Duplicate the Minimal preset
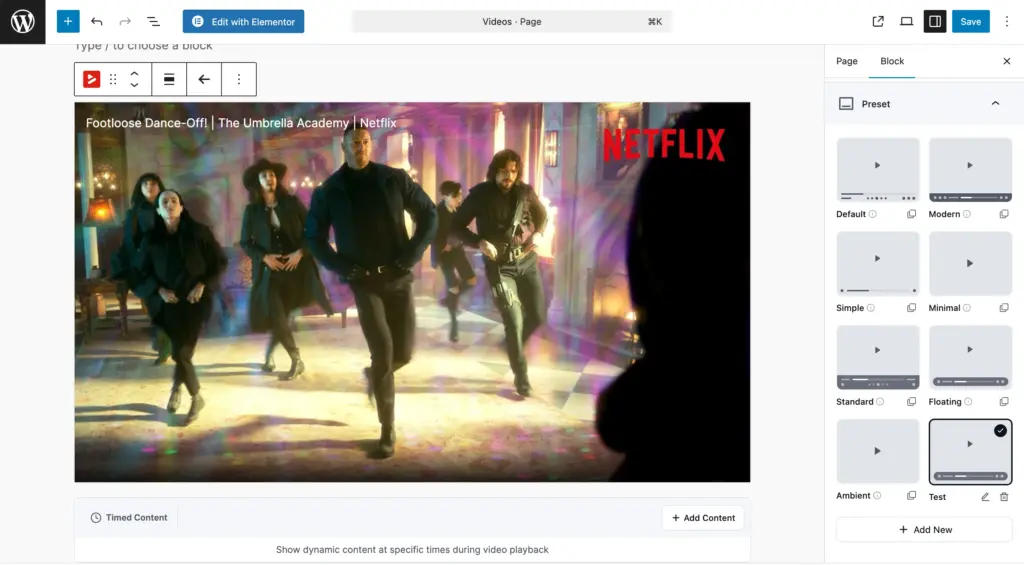 [x=1004, y=308]
